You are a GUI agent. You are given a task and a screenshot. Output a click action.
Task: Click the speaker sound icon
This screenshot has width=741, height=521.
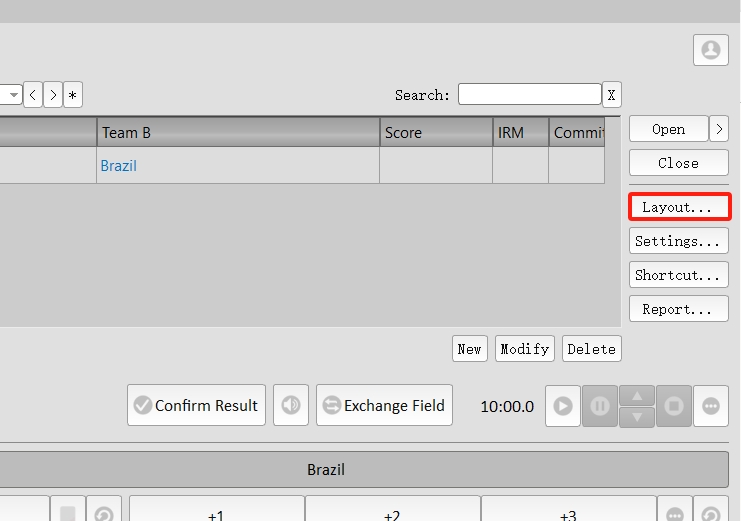(291, 405)
